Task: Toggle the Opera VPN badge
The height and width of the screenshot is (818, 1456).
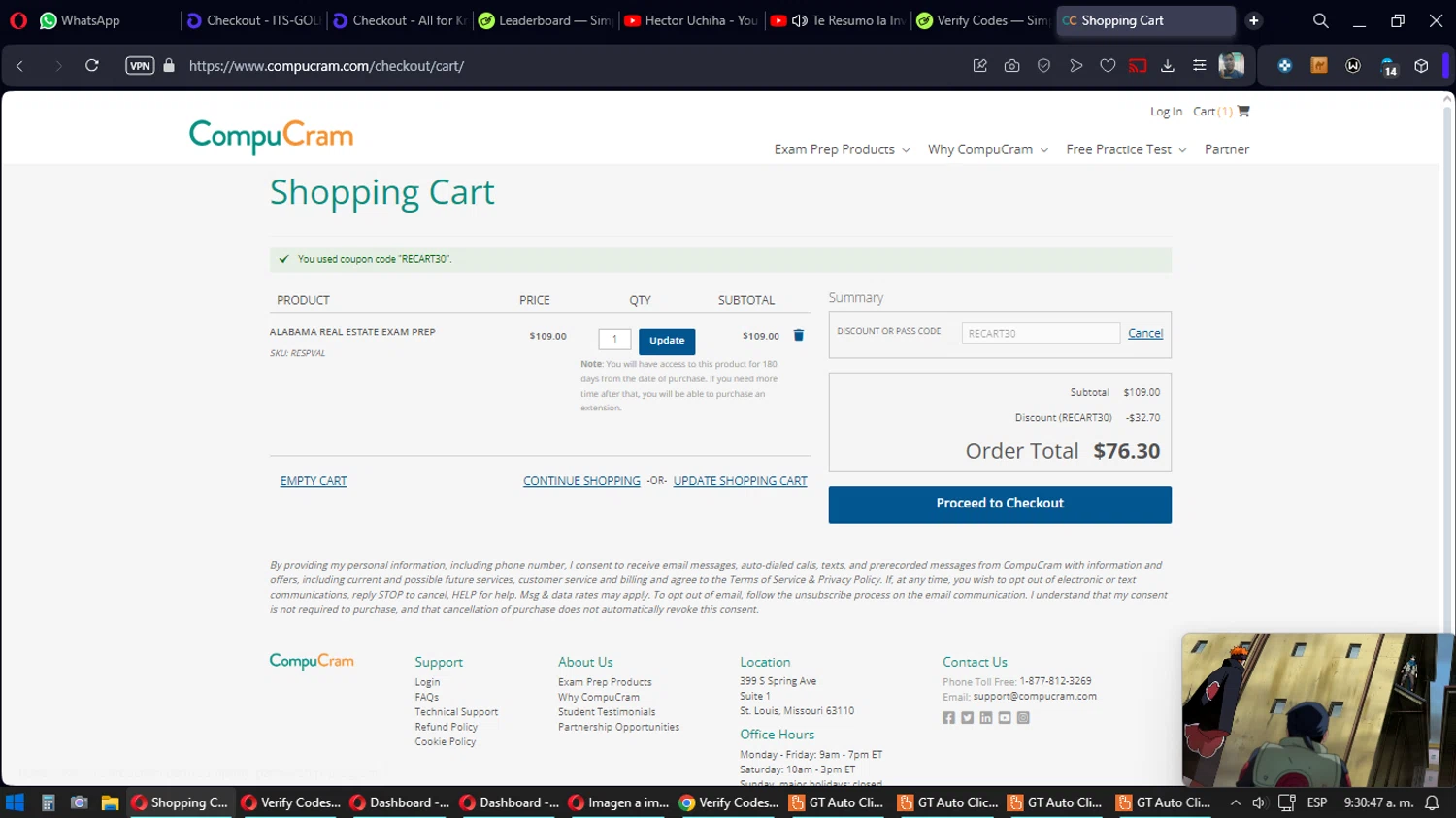Action: (140, 66)
